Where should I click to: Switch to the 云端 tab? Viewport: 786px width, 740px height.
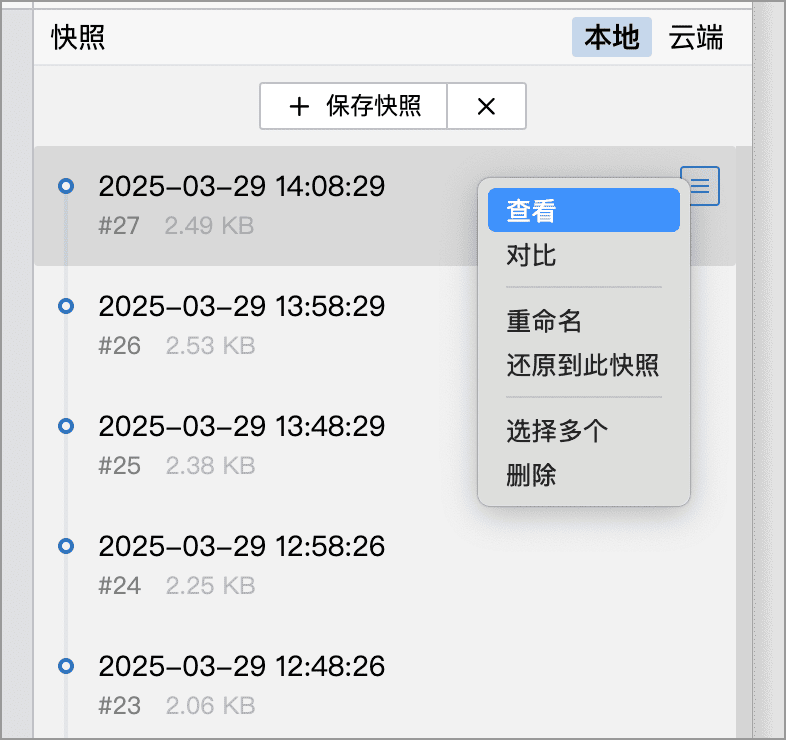tap(696, 37)
